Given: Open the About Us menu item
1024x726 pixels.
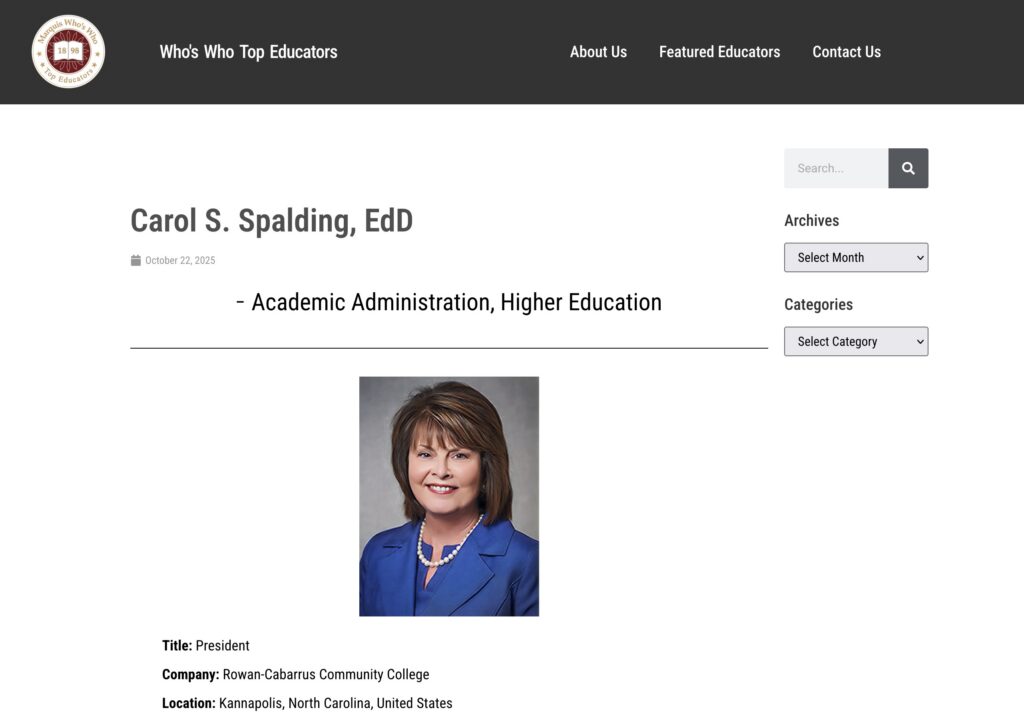Looking at the screenshot, I should click(598, 52).
